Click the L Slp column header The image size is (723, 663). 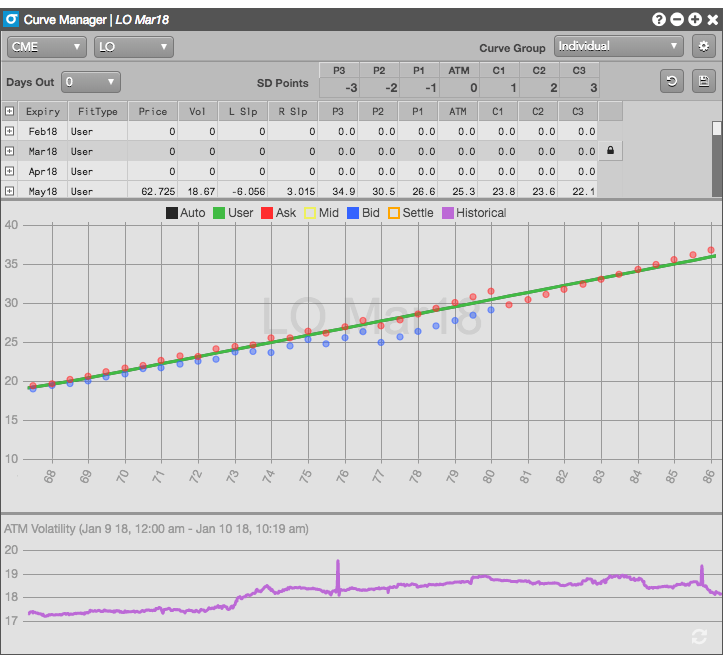[243, 112]
